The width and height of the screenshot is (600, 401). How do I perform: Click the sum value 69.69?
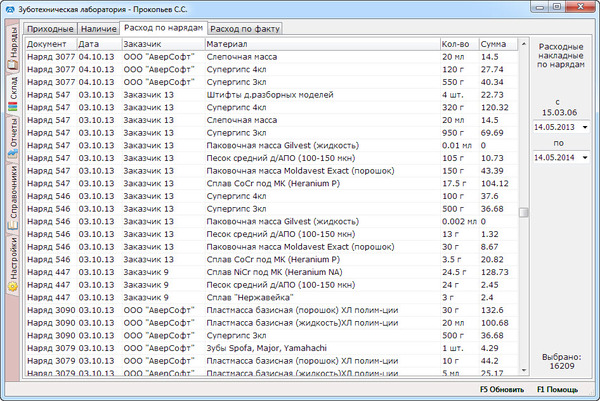click(x=492, y=133)
